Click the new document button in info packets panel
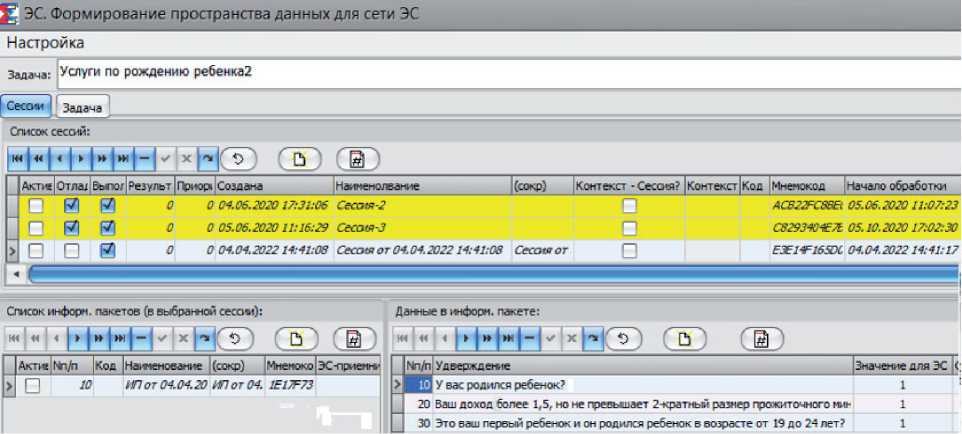The height and width of the screenshot is (434, 962). tap(296, 338)
